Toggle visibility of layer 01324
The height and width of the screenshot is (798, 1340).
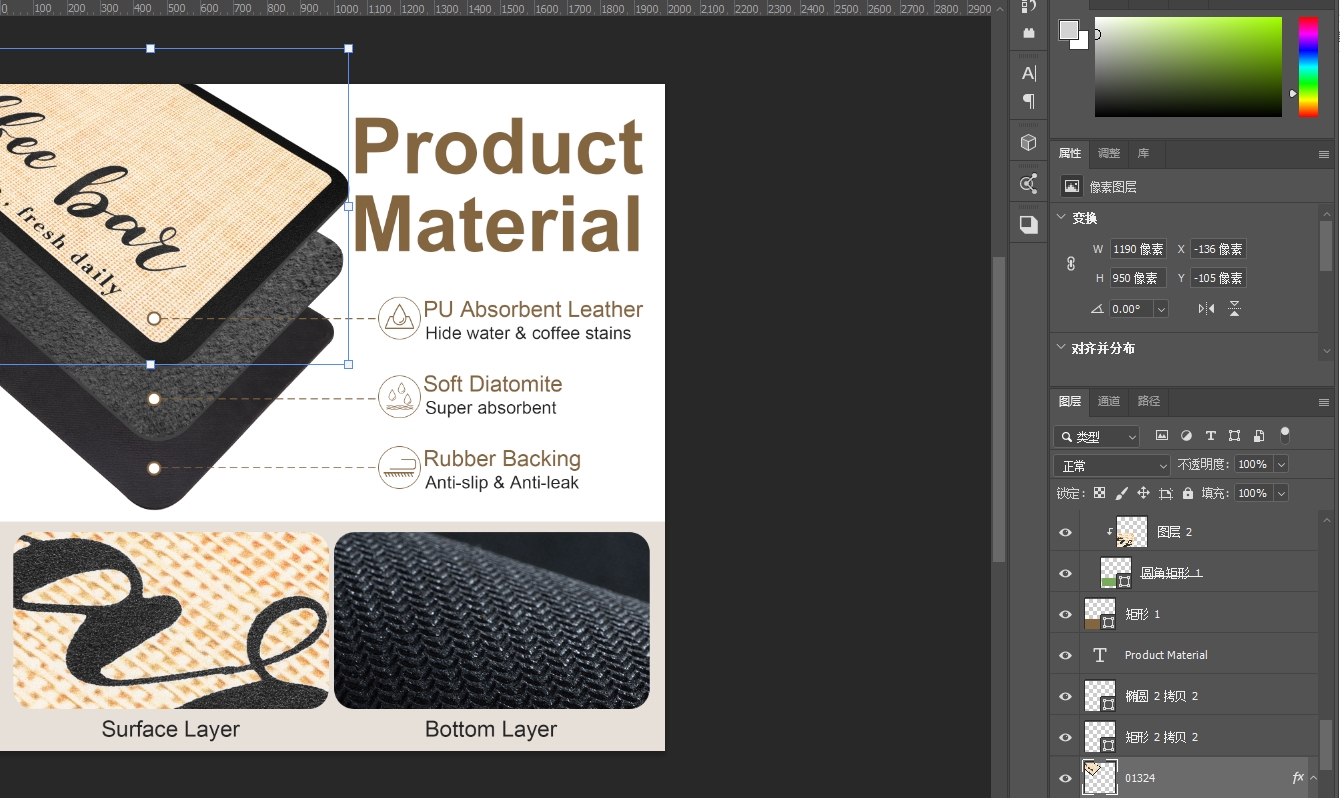click(x=1065, y=778)
